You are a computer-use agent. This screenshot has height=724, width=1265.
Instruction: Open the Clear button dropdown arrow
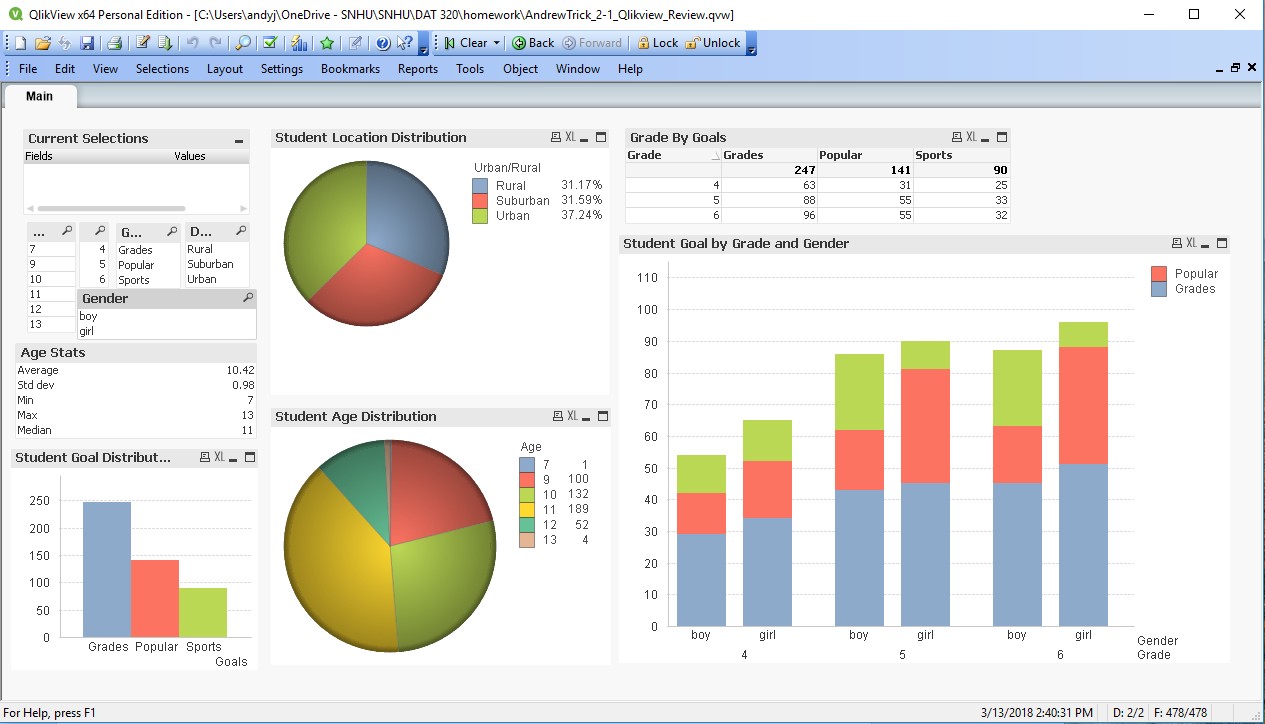coord(497,43)
